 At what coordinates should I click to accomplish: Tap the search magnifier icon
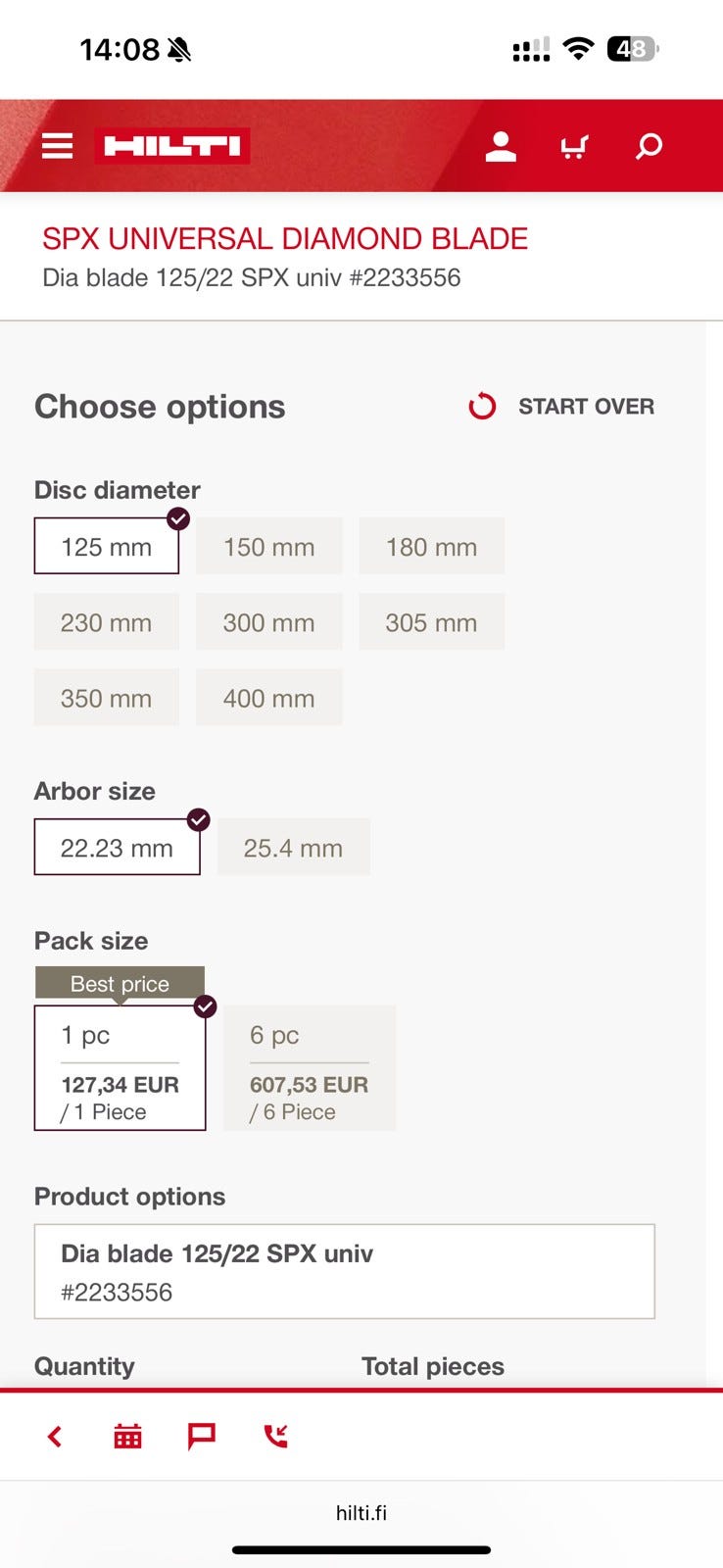click(649, 147)
